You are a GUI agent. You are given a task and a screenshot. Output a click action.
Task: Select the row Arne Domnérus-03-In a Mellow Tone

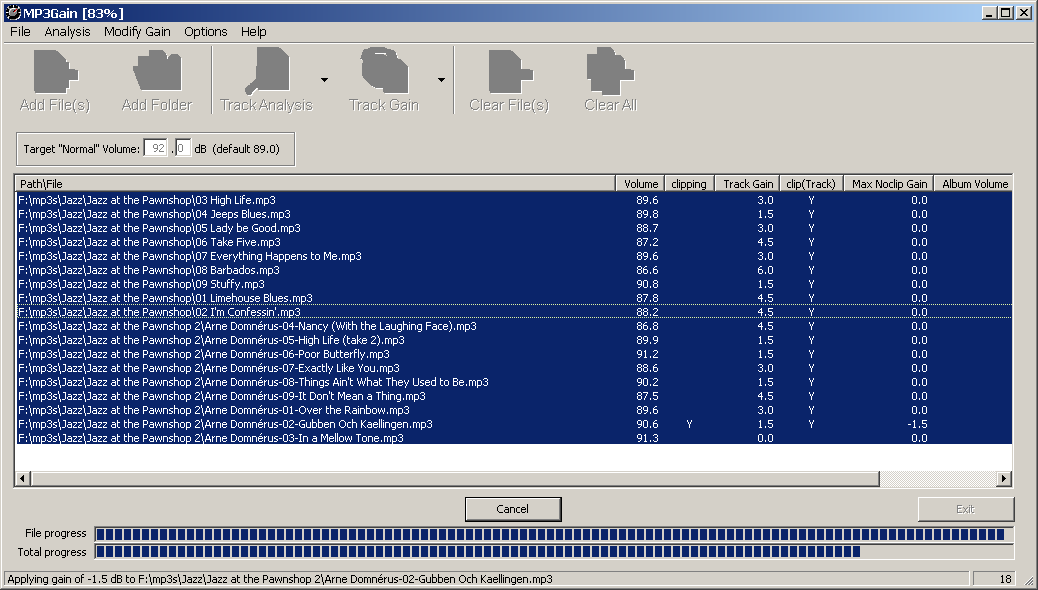(514, 438)
